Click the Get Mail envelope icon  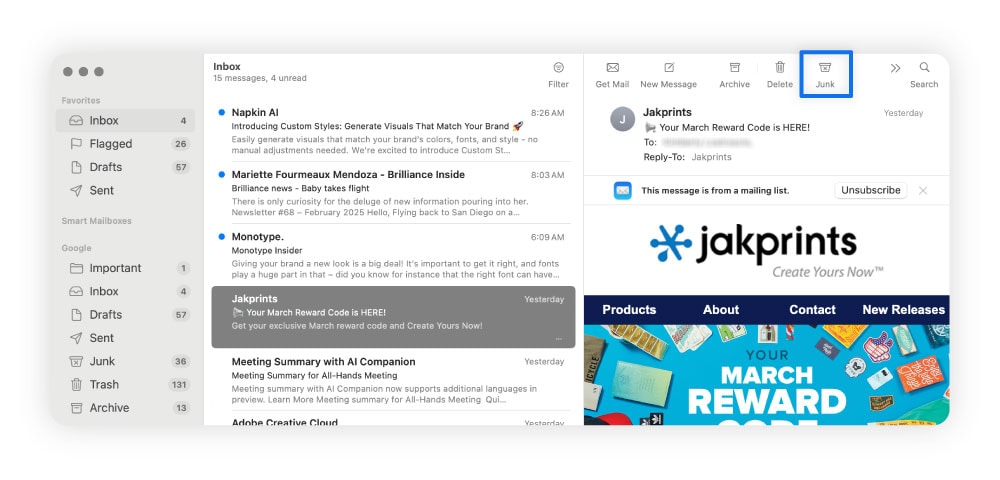pos(612,68)
